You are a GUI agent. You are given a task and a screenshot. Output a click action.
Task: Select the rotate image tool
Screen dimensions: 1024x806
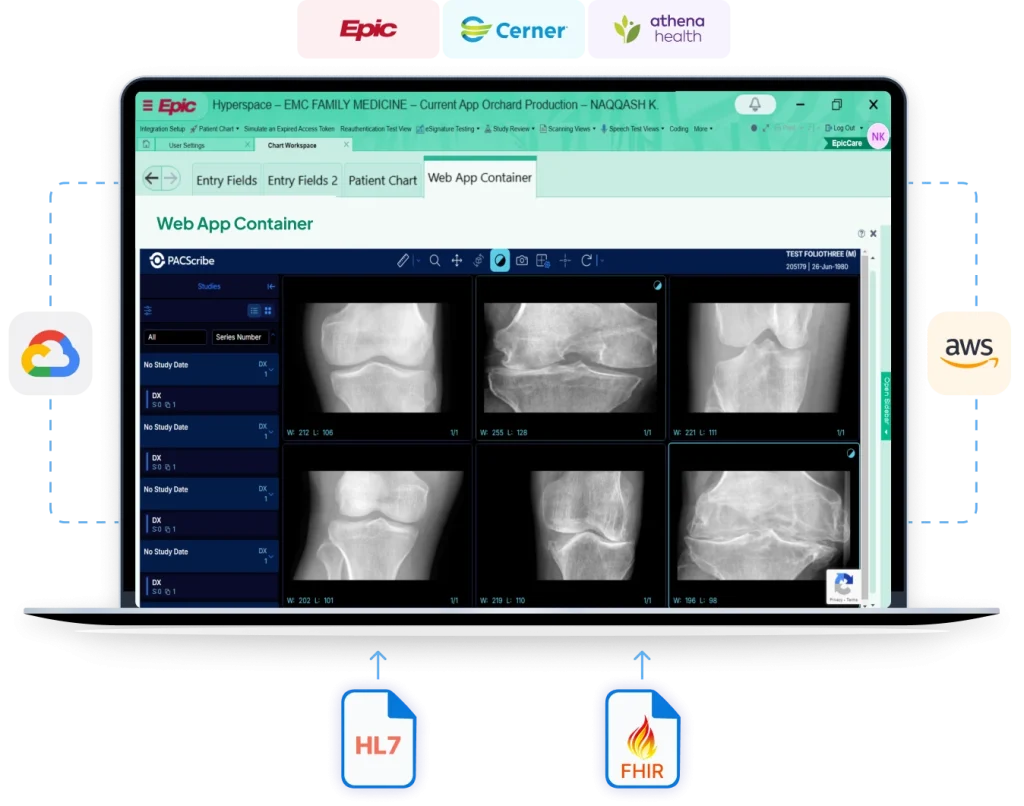(x=478, y=261)
